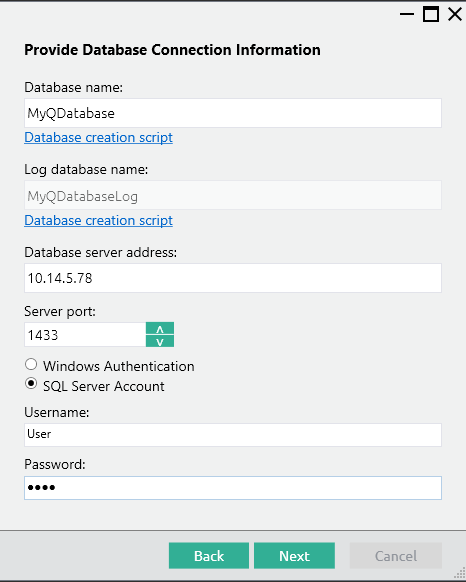Click the Username input field

pyautogui.click(x=233, y=435)
